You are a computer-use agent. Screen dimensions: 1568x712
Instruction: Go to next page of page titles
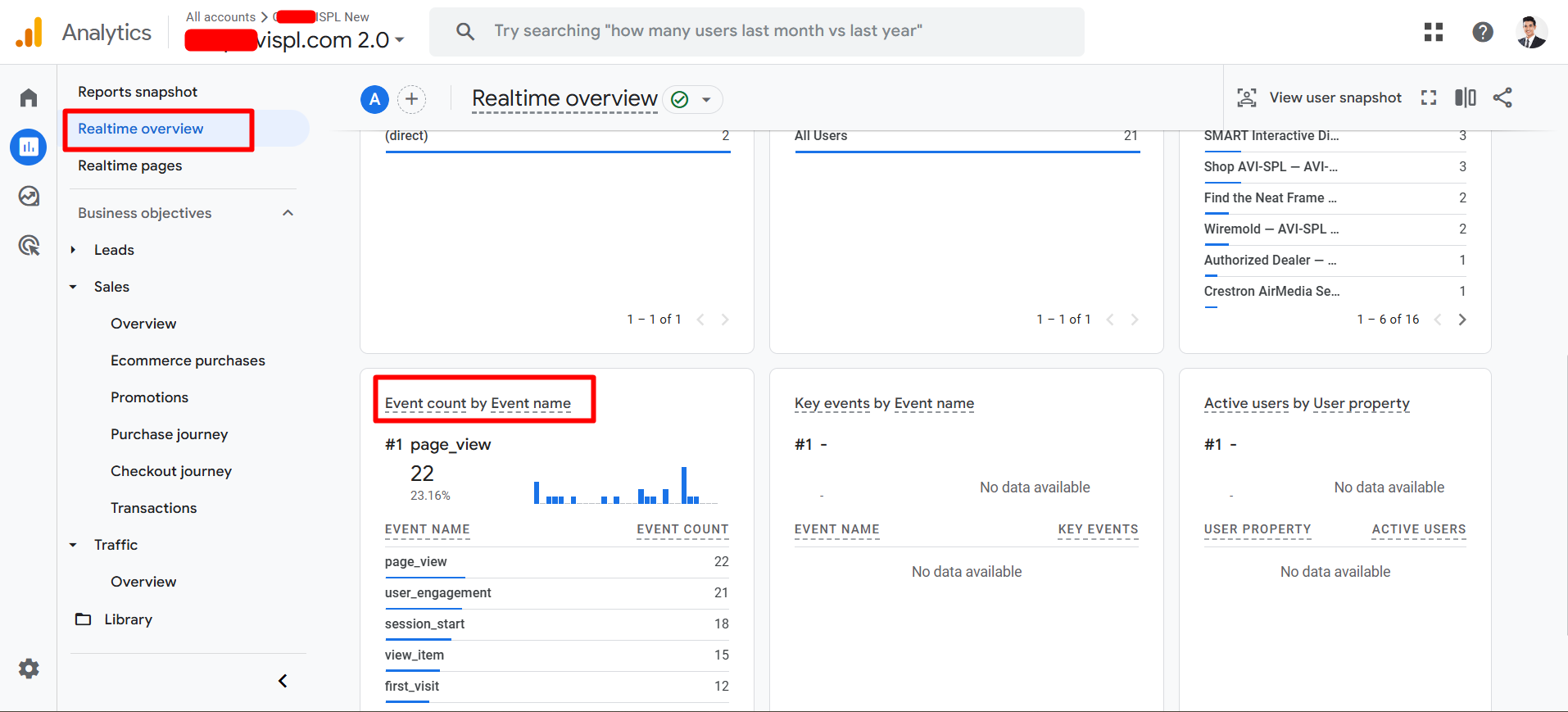1462,320
